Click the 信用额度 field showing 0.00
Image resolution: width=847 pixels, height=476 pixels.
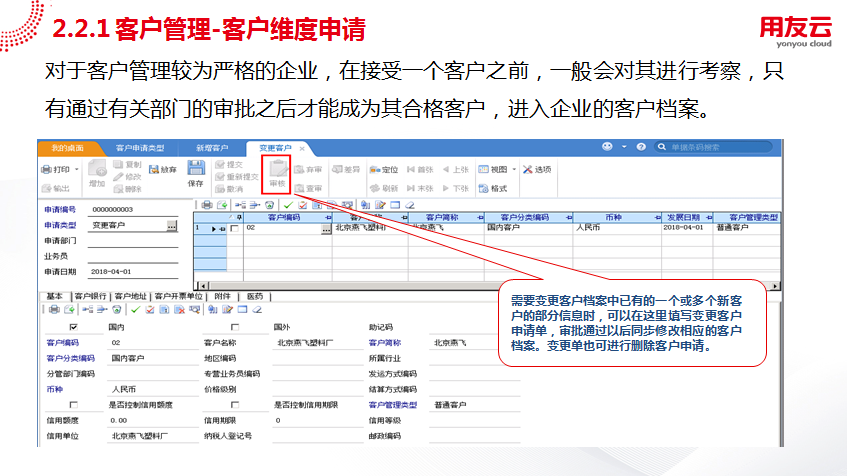click(153, 420)
